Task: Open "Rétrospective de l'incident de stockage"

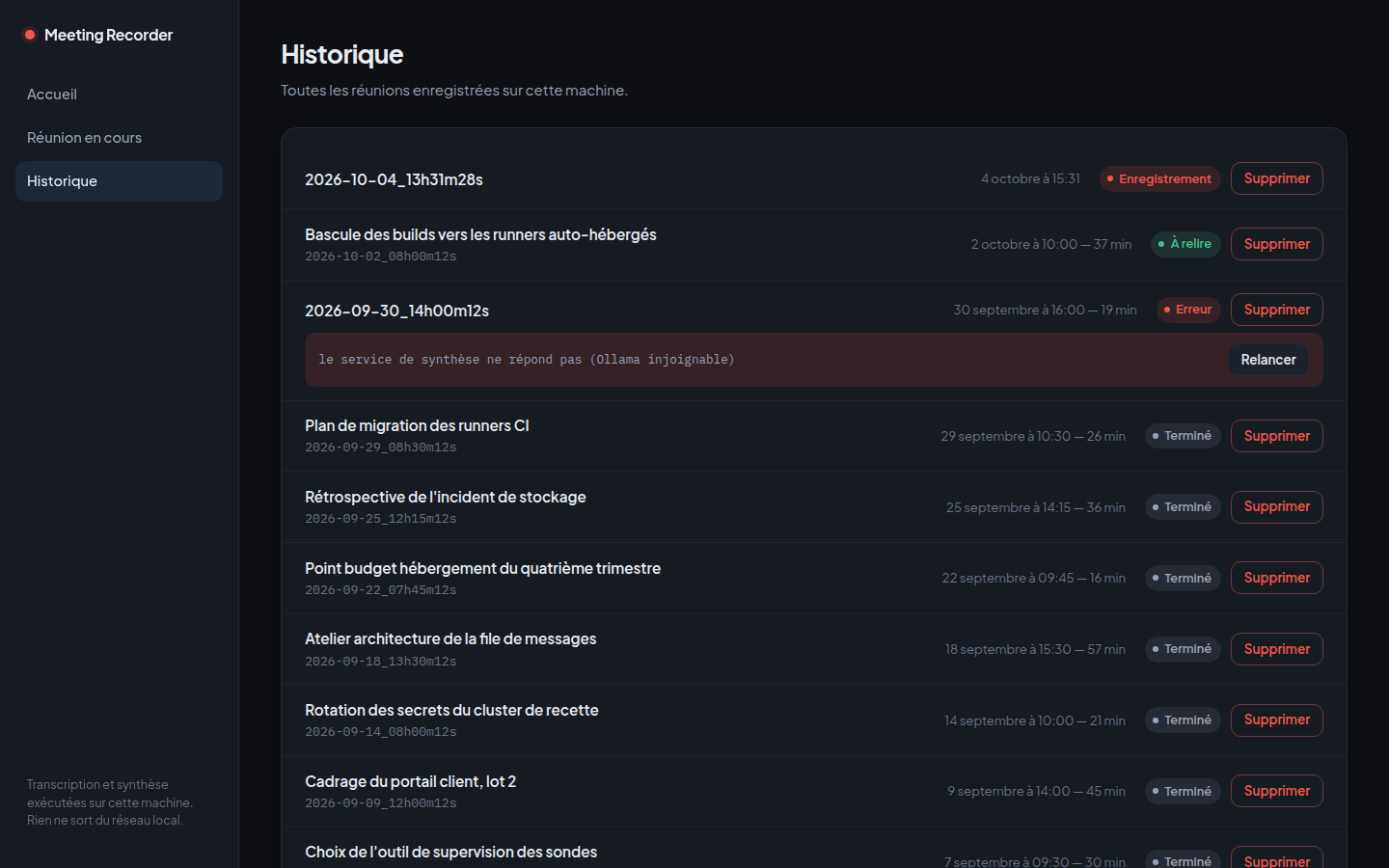Action: click(446, 497)
